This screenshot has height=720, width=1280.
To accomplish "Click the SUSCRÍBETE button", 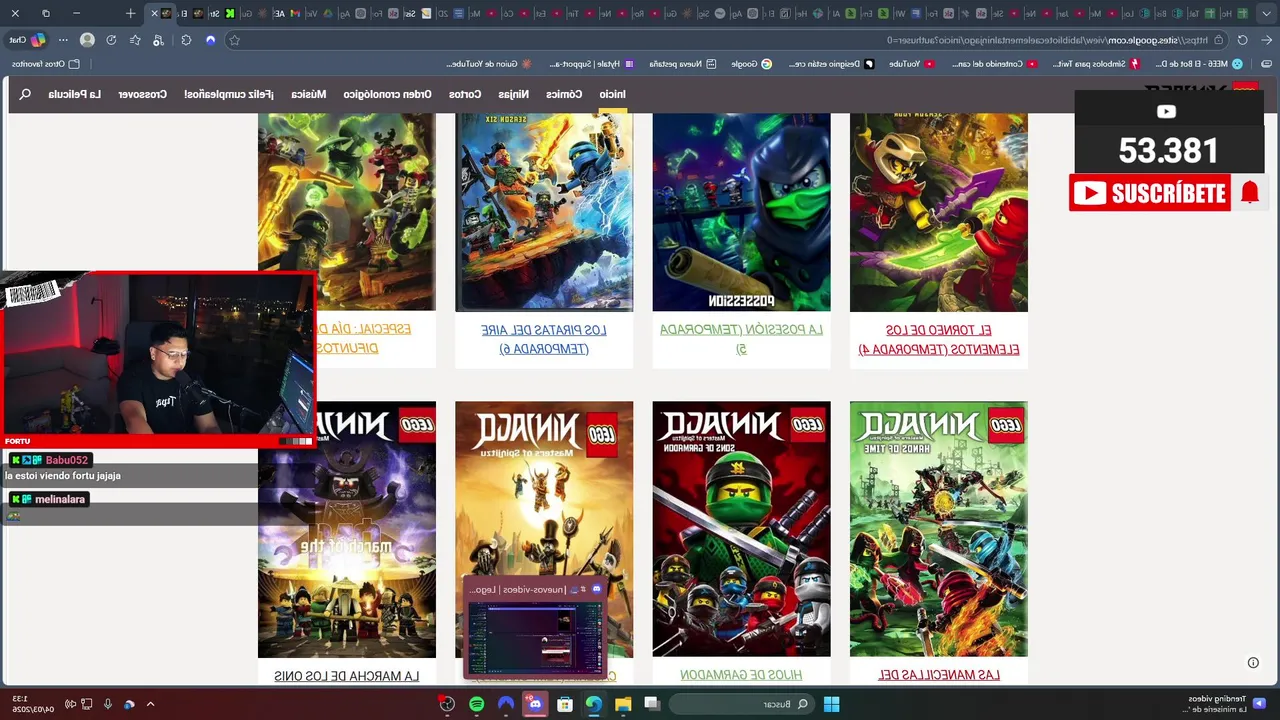I will 1150,192.
